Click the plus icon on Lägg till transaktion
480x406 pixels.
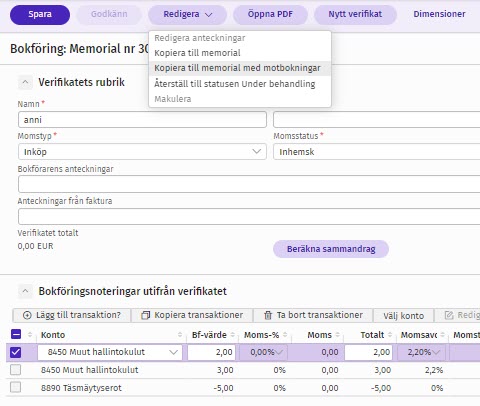(x=27, y=315)
